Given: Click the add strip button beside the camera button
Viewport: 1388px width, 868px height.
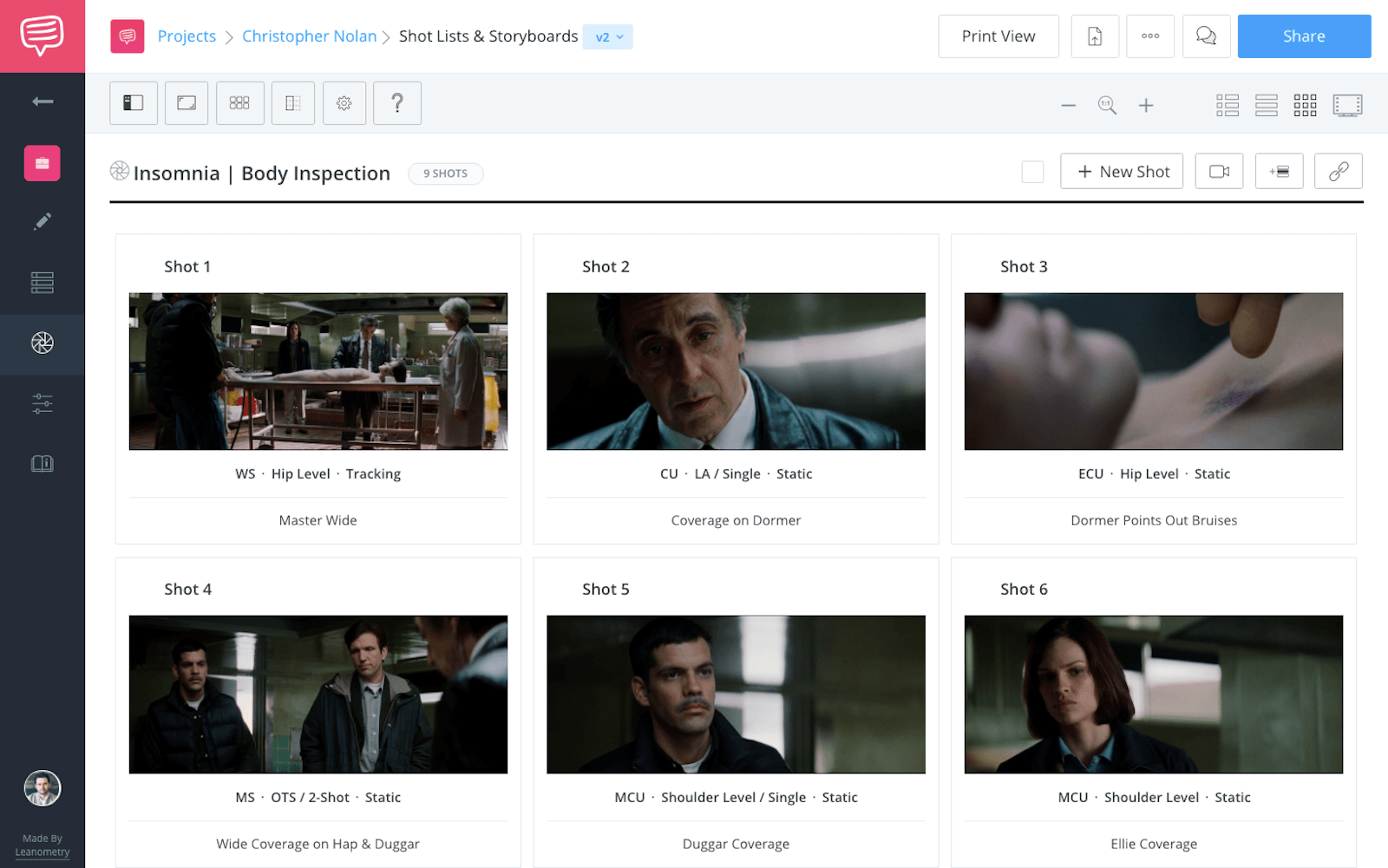Looking at the screenshot, I should [x=1279, y=172].
